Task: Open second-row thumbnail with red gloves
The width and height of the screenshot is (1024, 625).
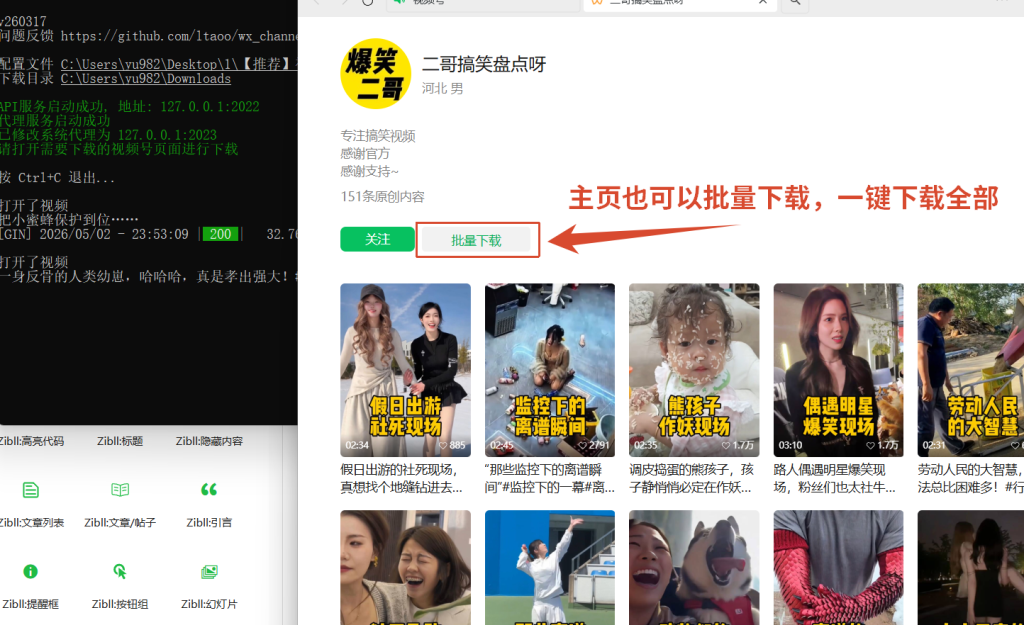Action: pos(839,568)
